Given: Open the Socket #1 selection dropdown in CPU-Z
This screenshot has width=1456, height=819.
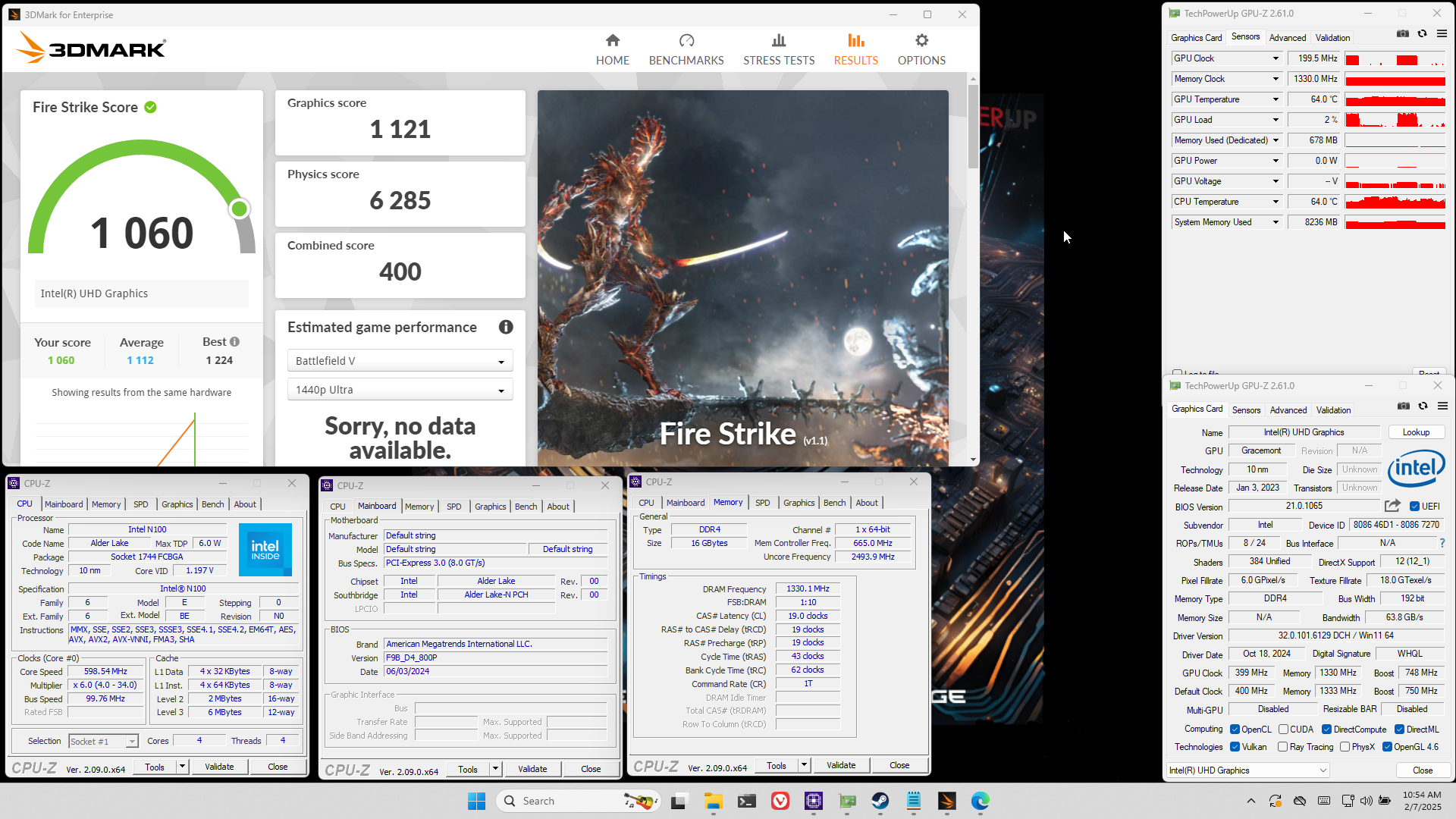Looking at the screenshot, I should click(103, 742).
